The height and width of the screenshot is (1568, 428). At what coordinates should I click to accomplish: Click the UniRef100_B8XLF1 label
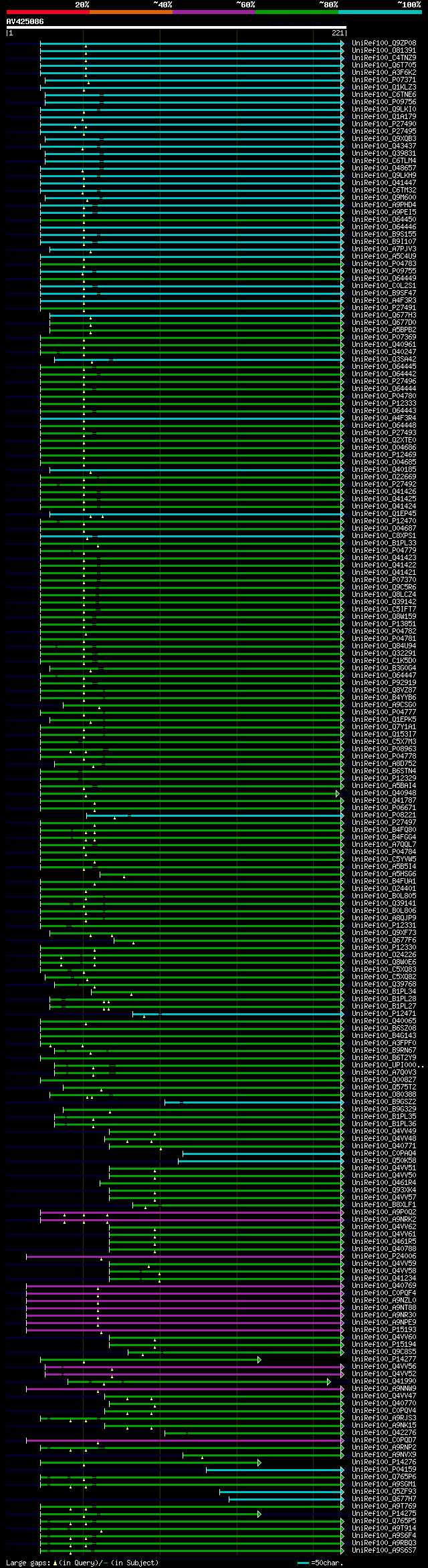click(x=384, y=1204)
